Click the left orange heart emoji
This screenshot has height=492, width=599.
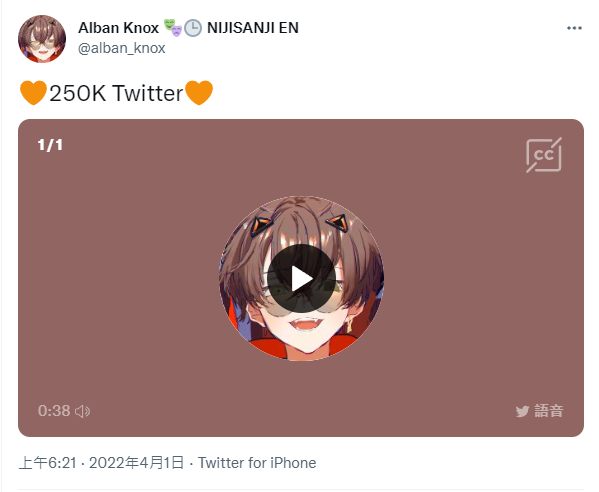[x=33, y=92]
